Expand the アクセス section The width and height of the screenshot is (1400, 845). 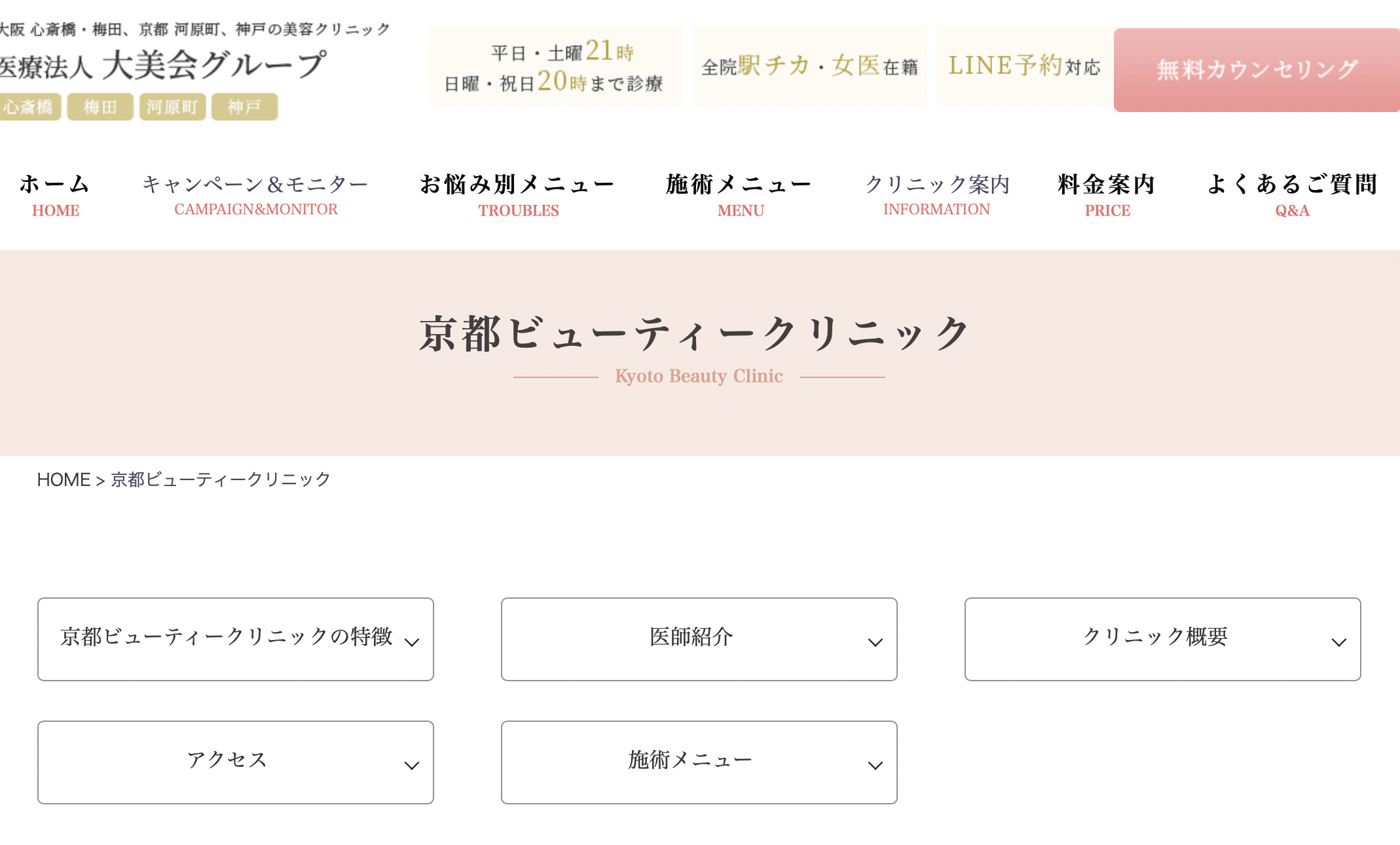(x=236, y=762)
